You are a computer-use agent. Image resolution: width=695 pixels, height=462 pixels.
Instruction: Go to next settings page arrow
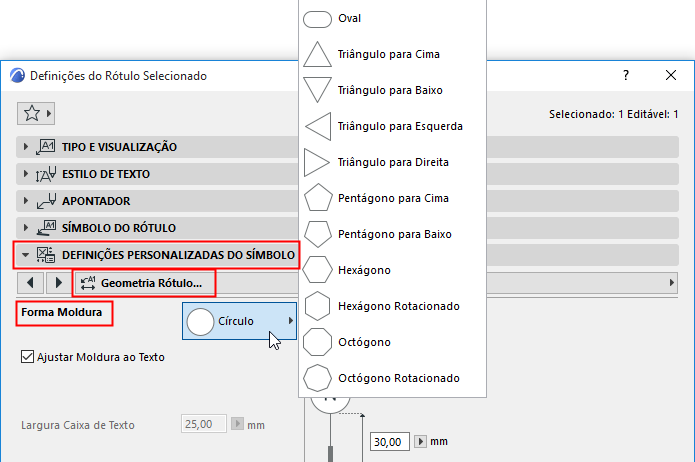coord(59,283)
